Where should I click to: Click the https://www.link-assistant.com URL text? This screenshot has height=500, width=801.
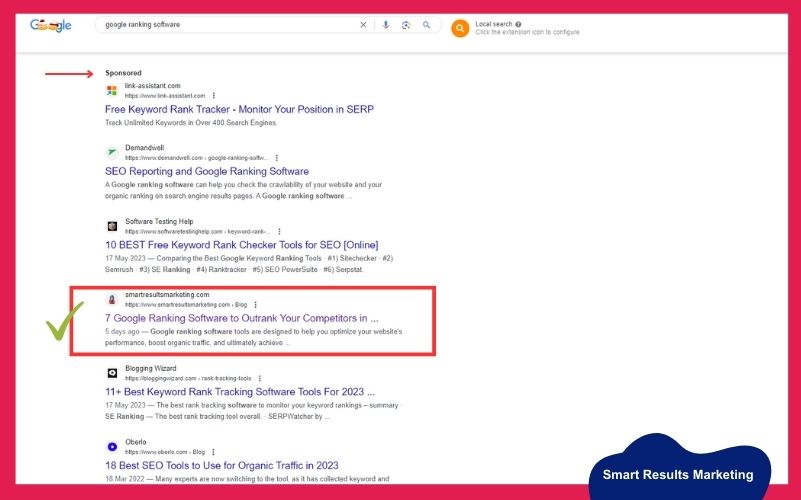pyautogui.click(x=165, y=96)
